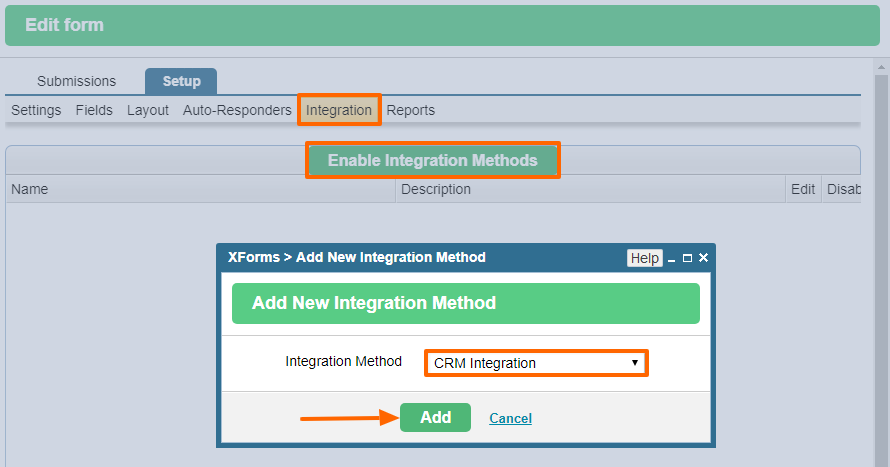The height and width of the screenshot is (467, 890).
Task: Minimize the Add New Integration Method dialog
Action: coord(671,259)
